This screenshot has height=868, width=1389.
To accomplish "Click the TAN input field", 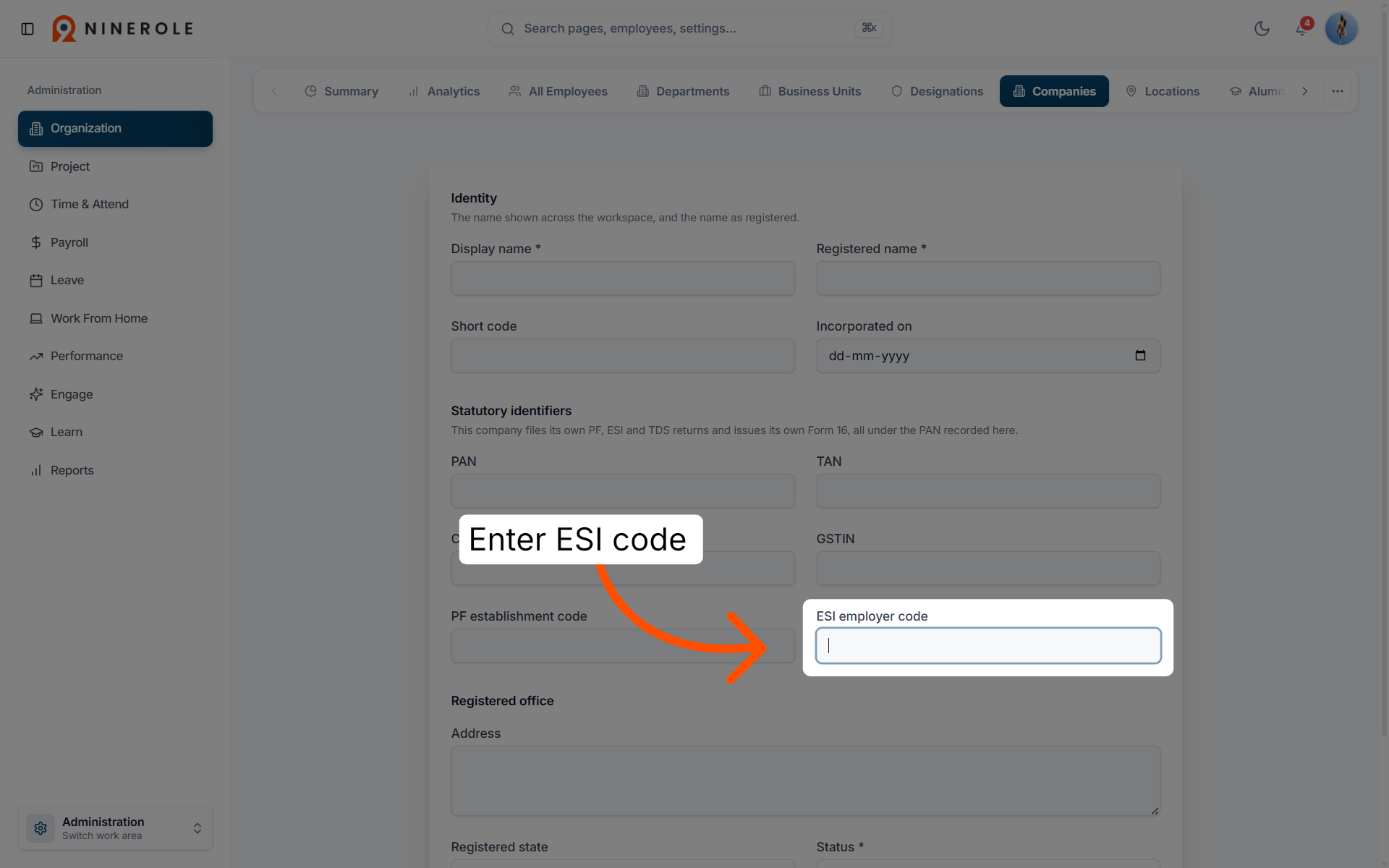I will pyautogui.click(x=988, y=491).
